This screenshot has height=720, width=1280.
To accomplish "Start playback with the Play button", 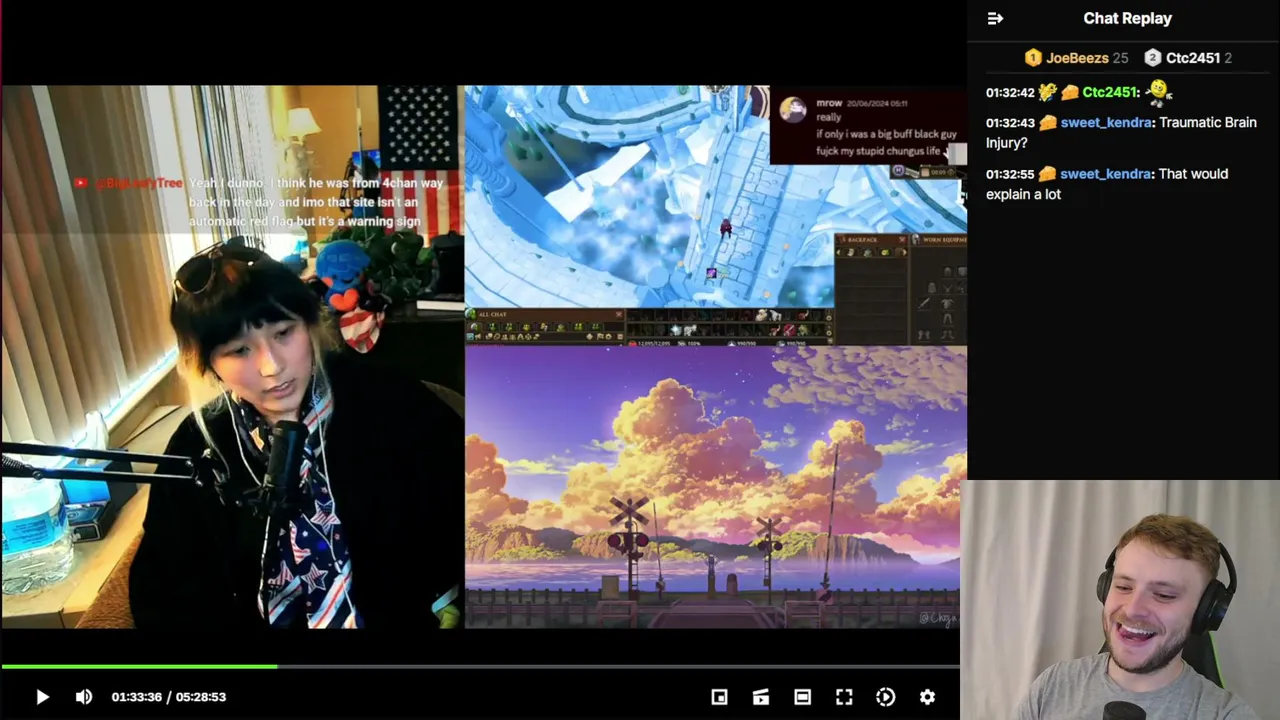I will coord(42,697).
